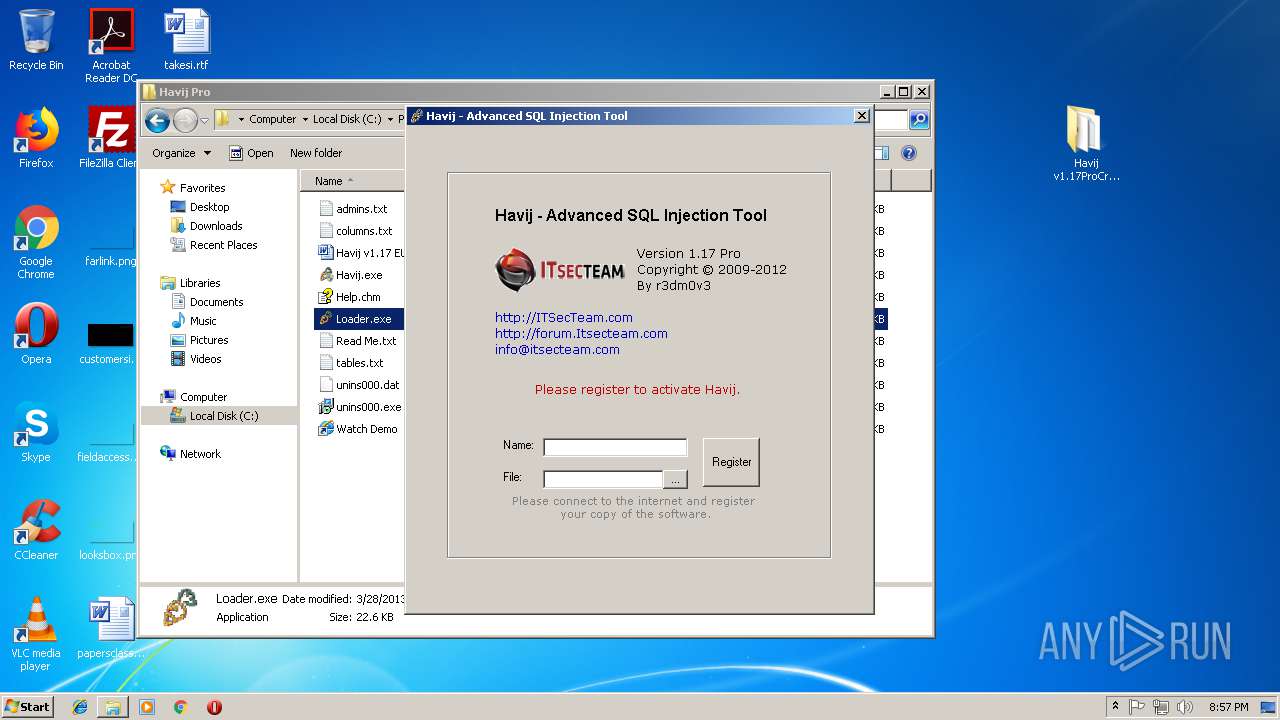Select Loader.exe in the file list

[x=355, y=319]
